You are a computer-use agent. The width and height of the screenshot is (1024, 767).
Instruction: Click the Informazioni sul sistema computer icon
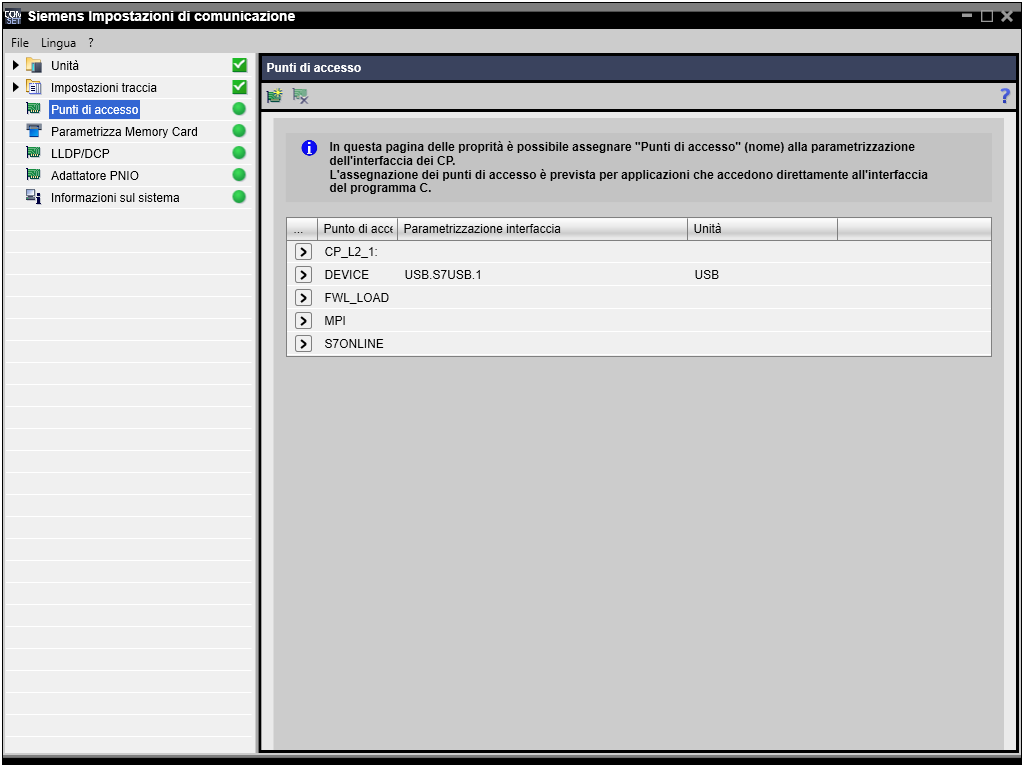(33, 197)
